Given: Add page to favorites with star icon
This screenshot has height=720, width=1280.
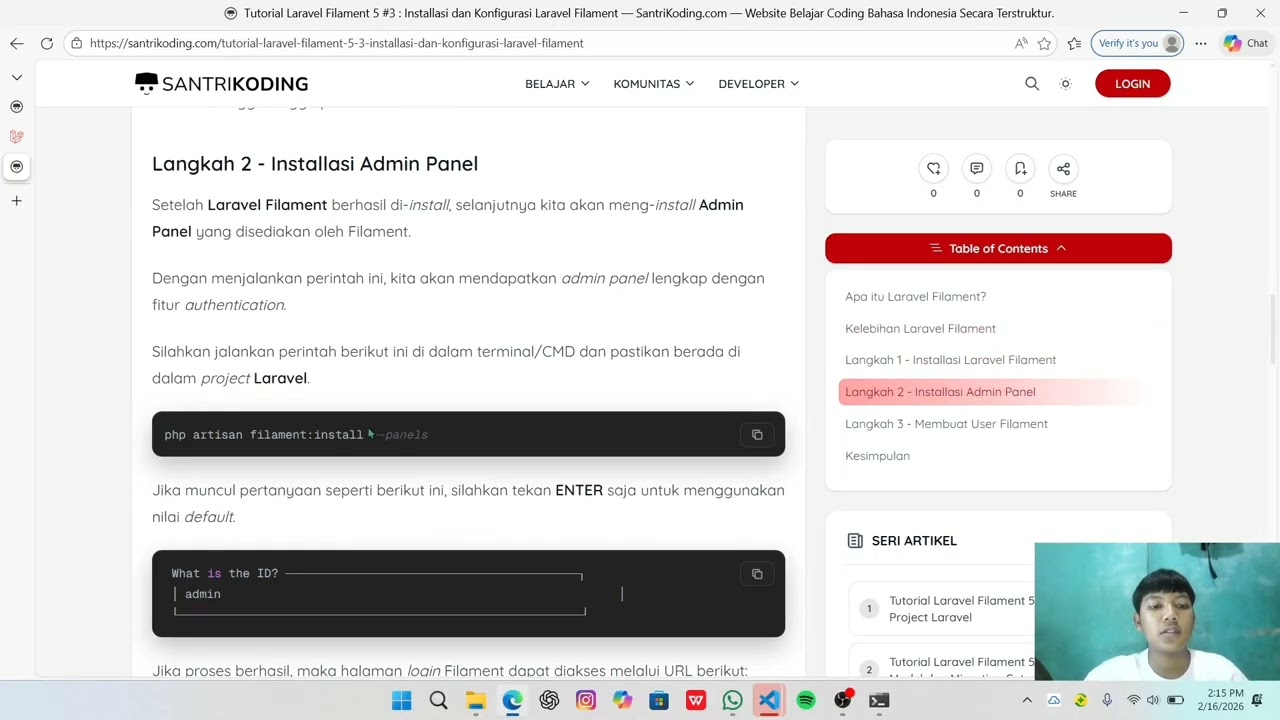Looking at the screenshot, I should coord(1044,43).
